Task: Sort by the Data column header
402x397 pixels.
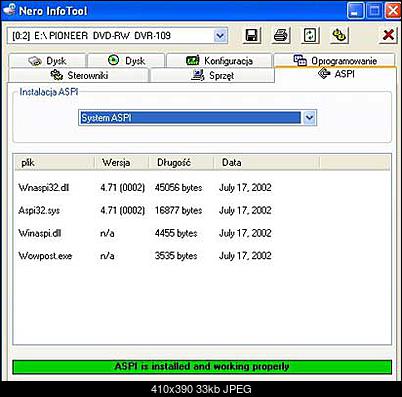Action: pos(267,163)
